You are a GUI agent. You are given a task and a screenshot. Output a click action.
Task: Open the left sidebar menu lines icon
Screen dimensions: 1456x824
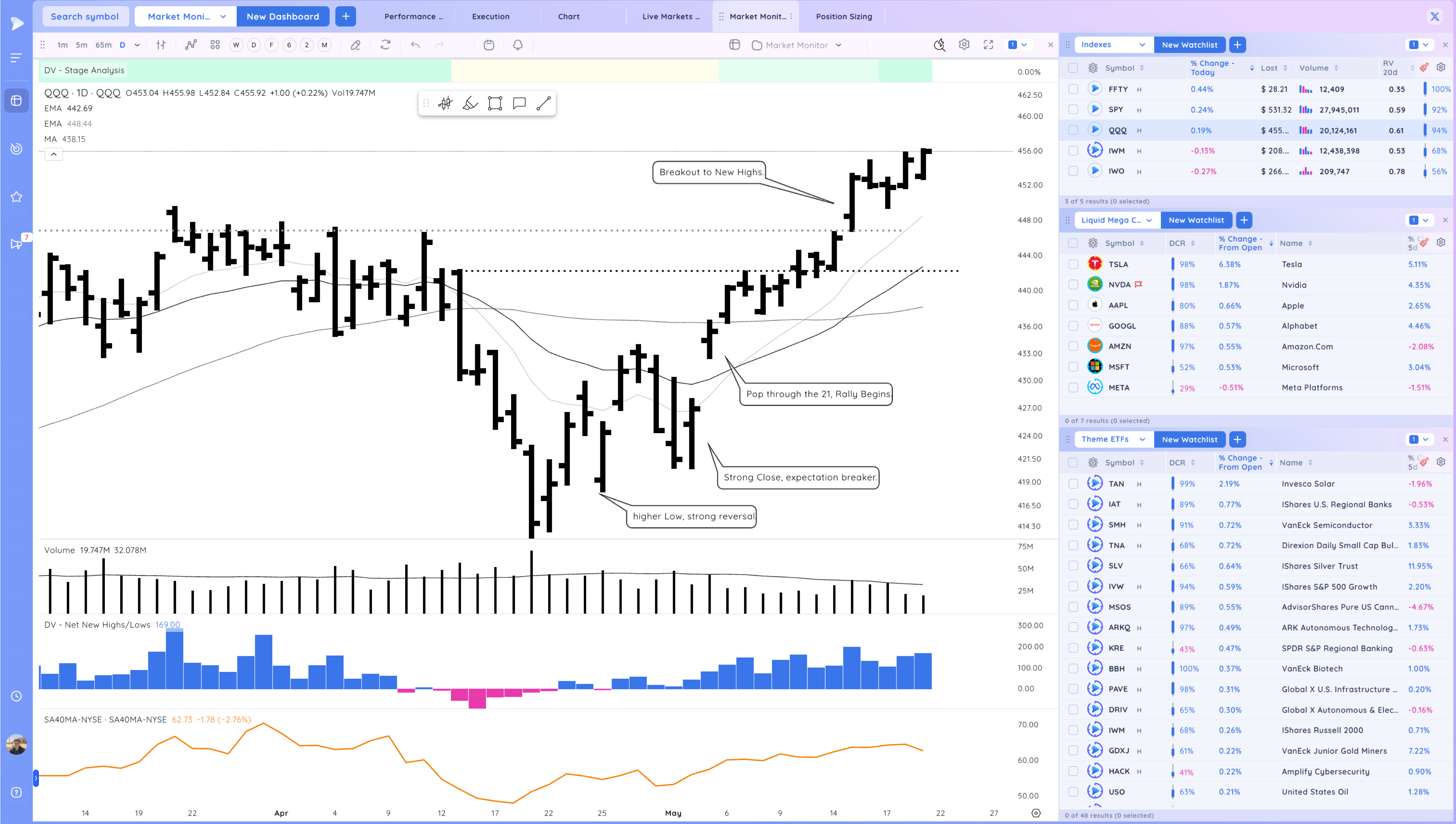point(16,58)
